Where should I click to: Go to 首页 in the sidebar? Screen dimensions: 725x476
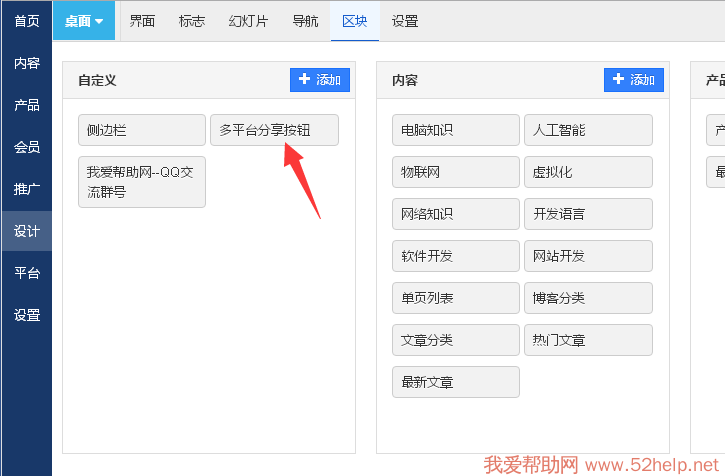coord(26,20)
